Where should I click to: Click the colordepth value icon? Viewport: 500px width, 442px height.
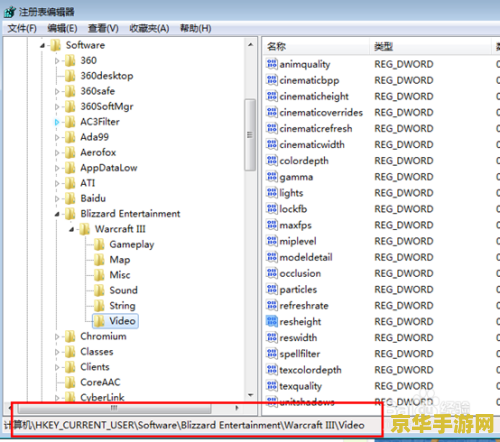pos(272,160)
